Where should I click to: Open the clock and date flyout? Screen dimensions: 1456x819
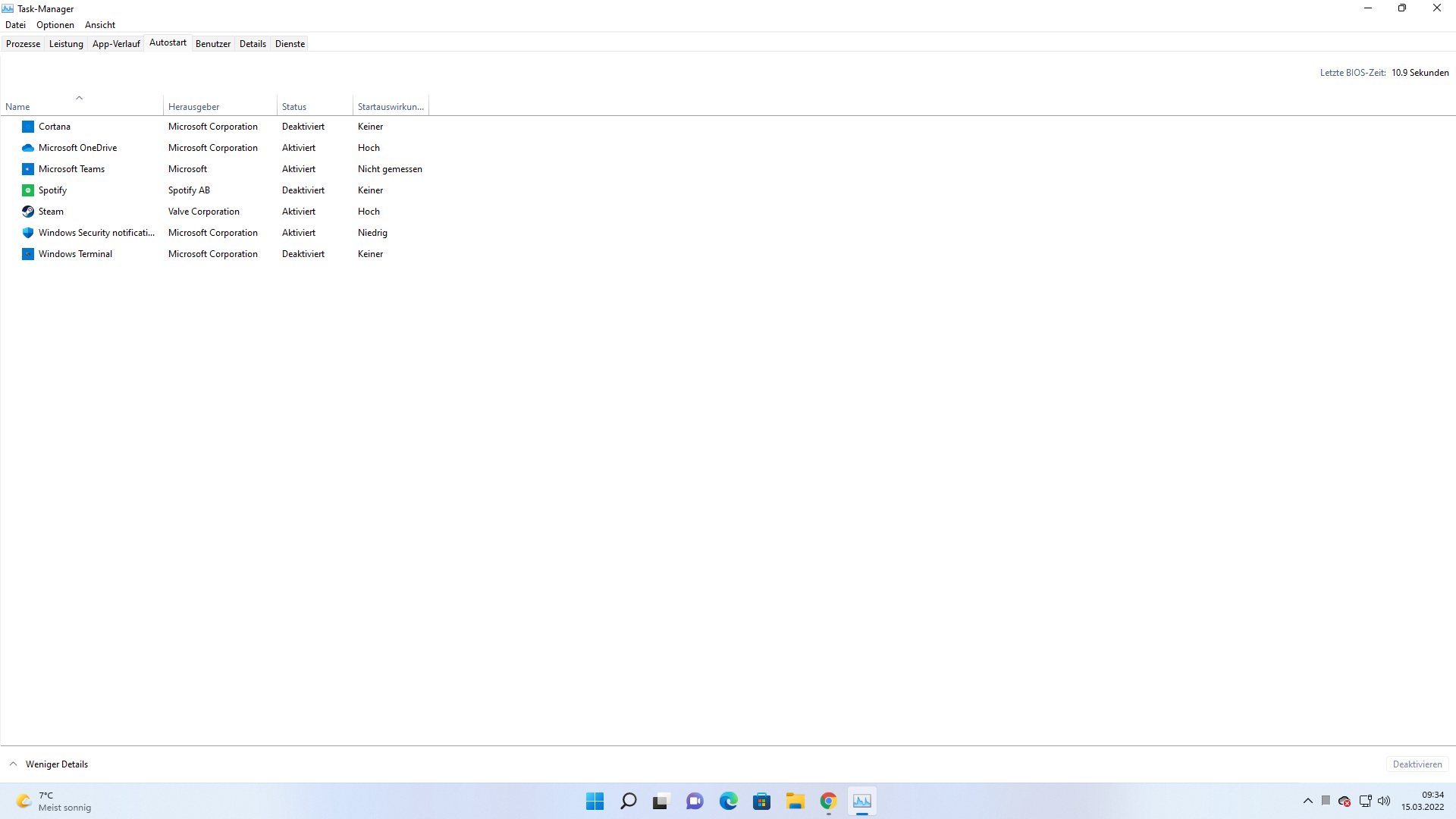pyautogui.click(x=1423, y=801)
